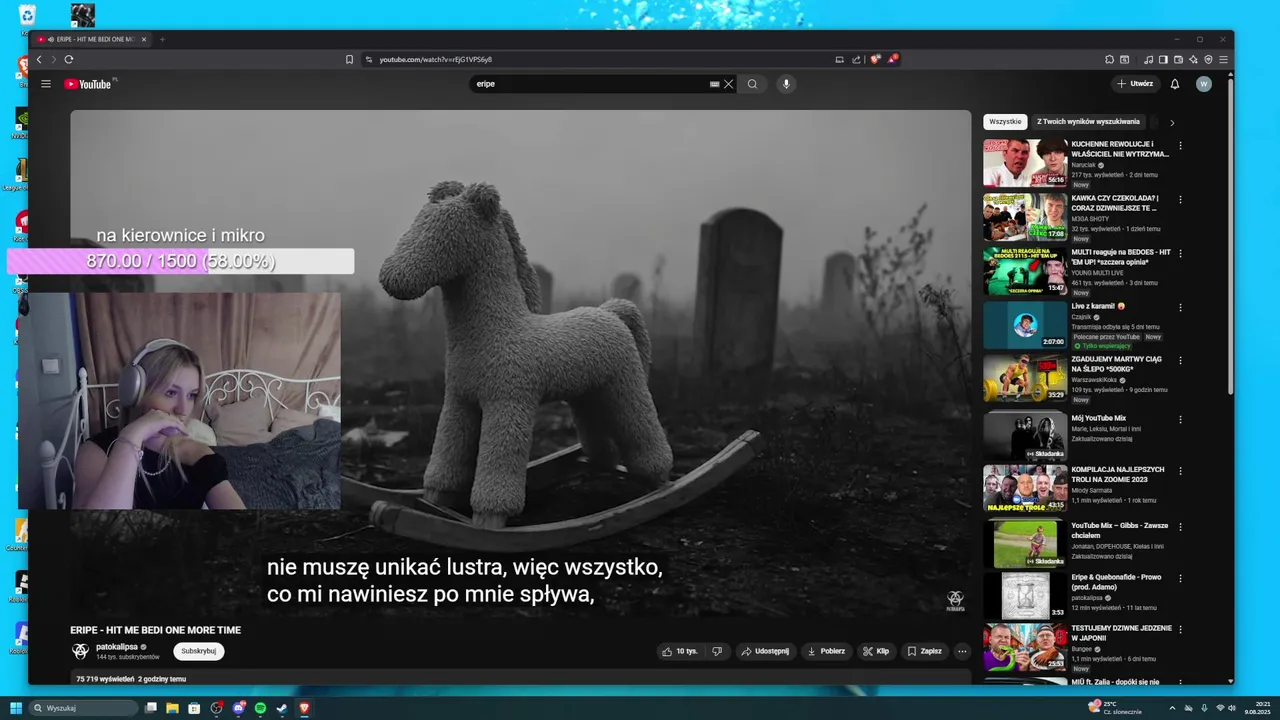Switch to the 'ERIPE - HIT ME BEDI' browser tab

click(91, 39)
